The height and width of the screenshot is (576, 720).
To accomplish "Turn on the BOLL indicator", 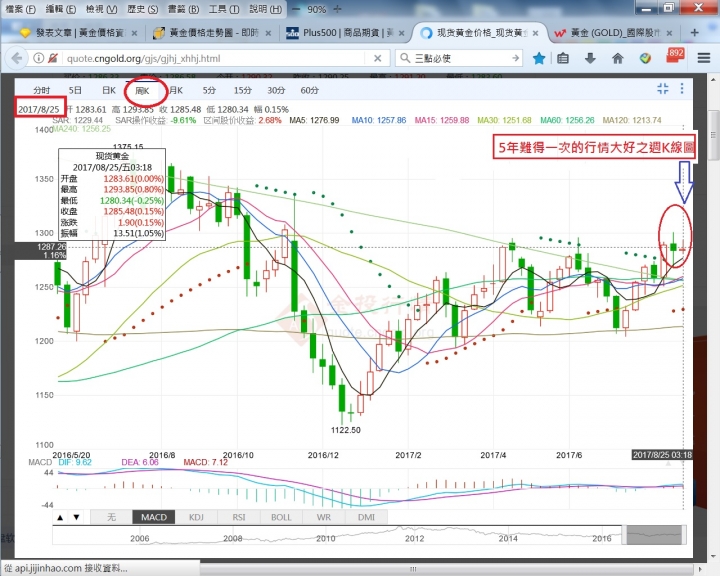I will coord(281,517).
